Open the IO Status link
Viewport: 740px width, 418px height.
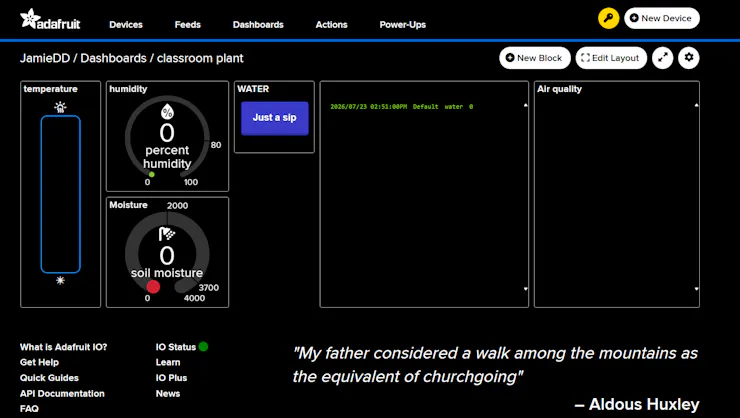tap(176, 347)
